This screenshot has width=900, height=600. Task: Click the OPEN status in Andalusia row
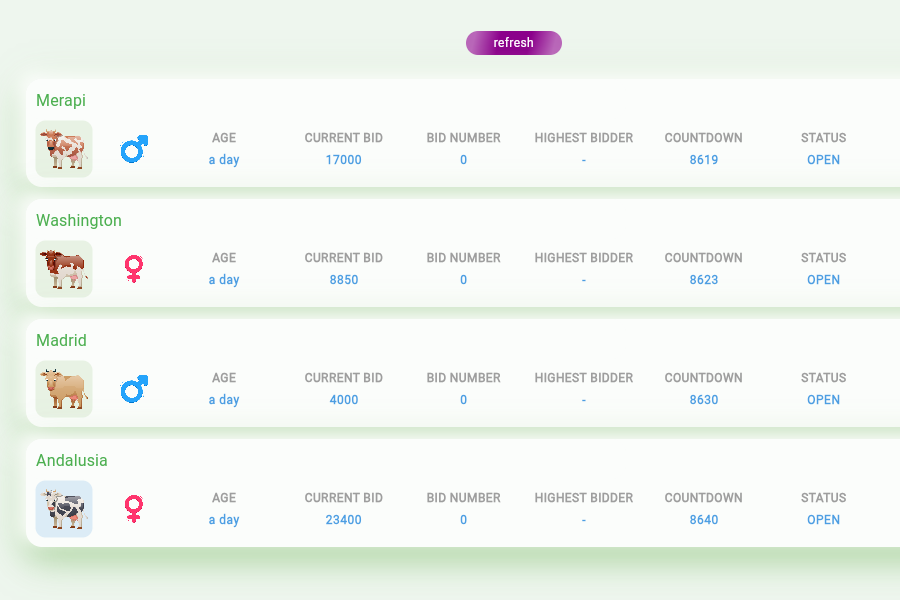pyautogui.click(x=824, y=520)
